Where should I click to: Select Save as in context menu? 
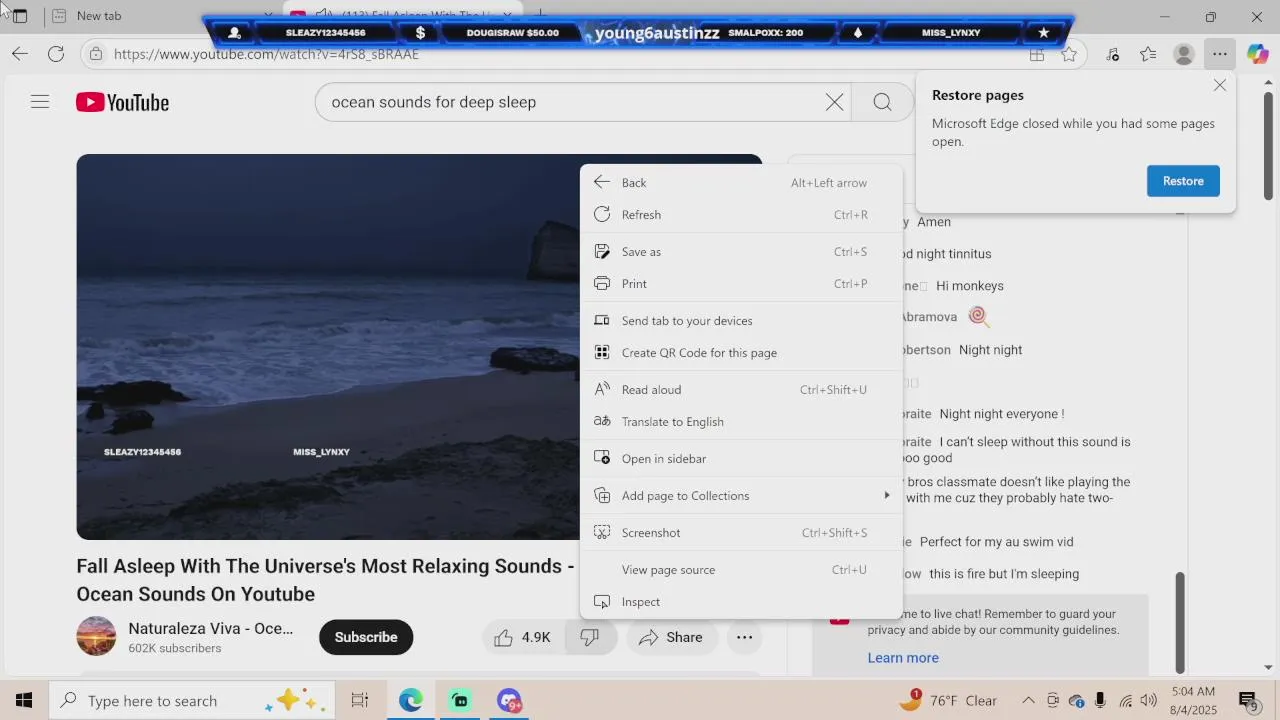coord(741,251)
